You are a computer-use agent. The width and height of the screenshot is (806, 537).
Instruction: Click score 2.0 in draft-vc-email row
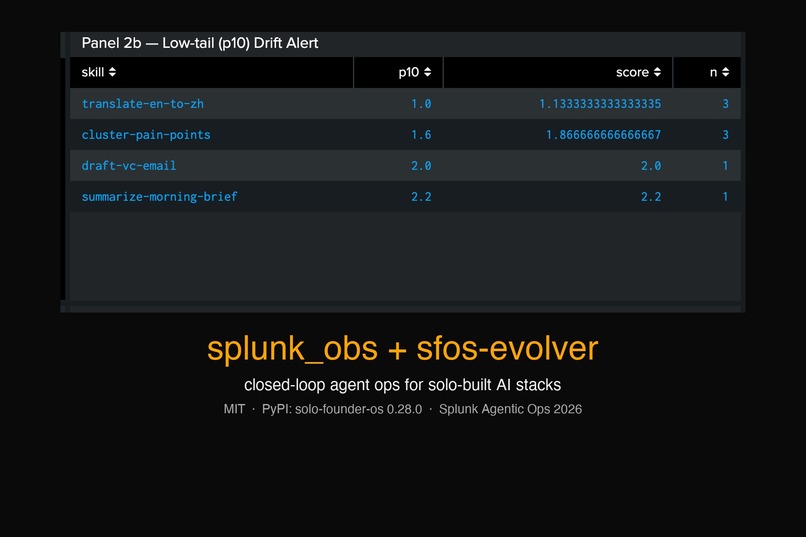(x=651, y=165)
